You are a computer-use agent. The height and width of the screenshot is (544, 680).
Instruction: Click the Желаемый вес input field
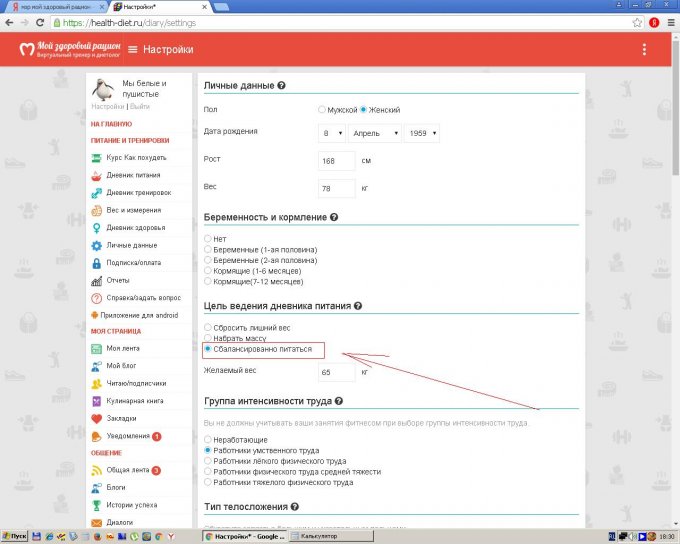coord(337,372)
